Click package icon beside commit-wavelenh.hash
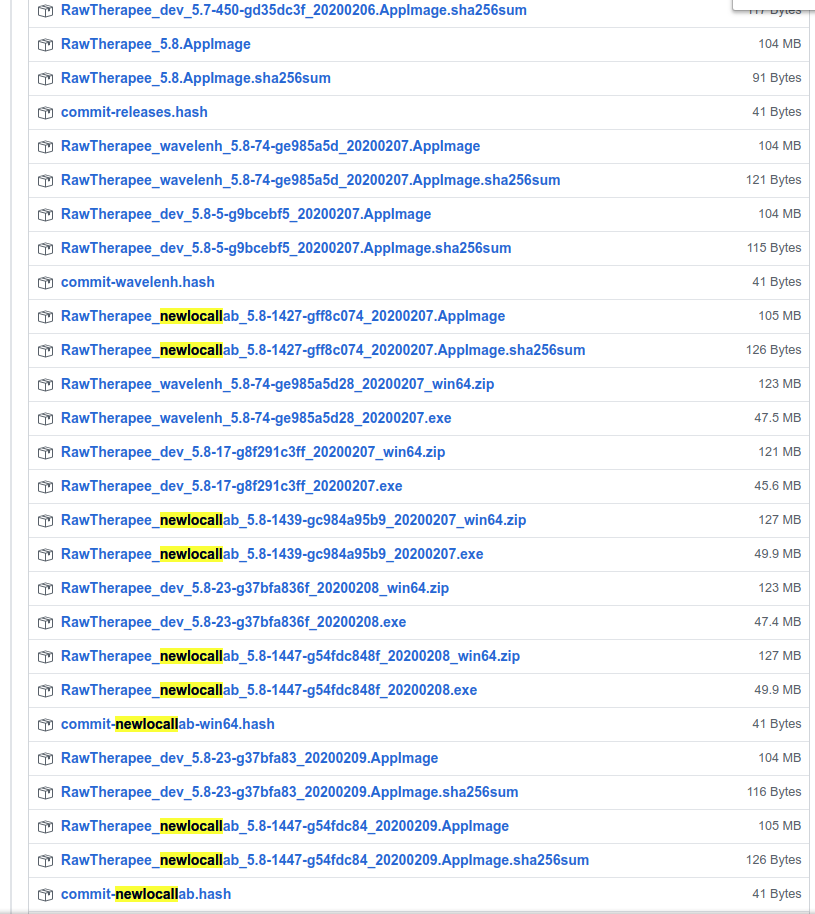 tap(45, 283)
